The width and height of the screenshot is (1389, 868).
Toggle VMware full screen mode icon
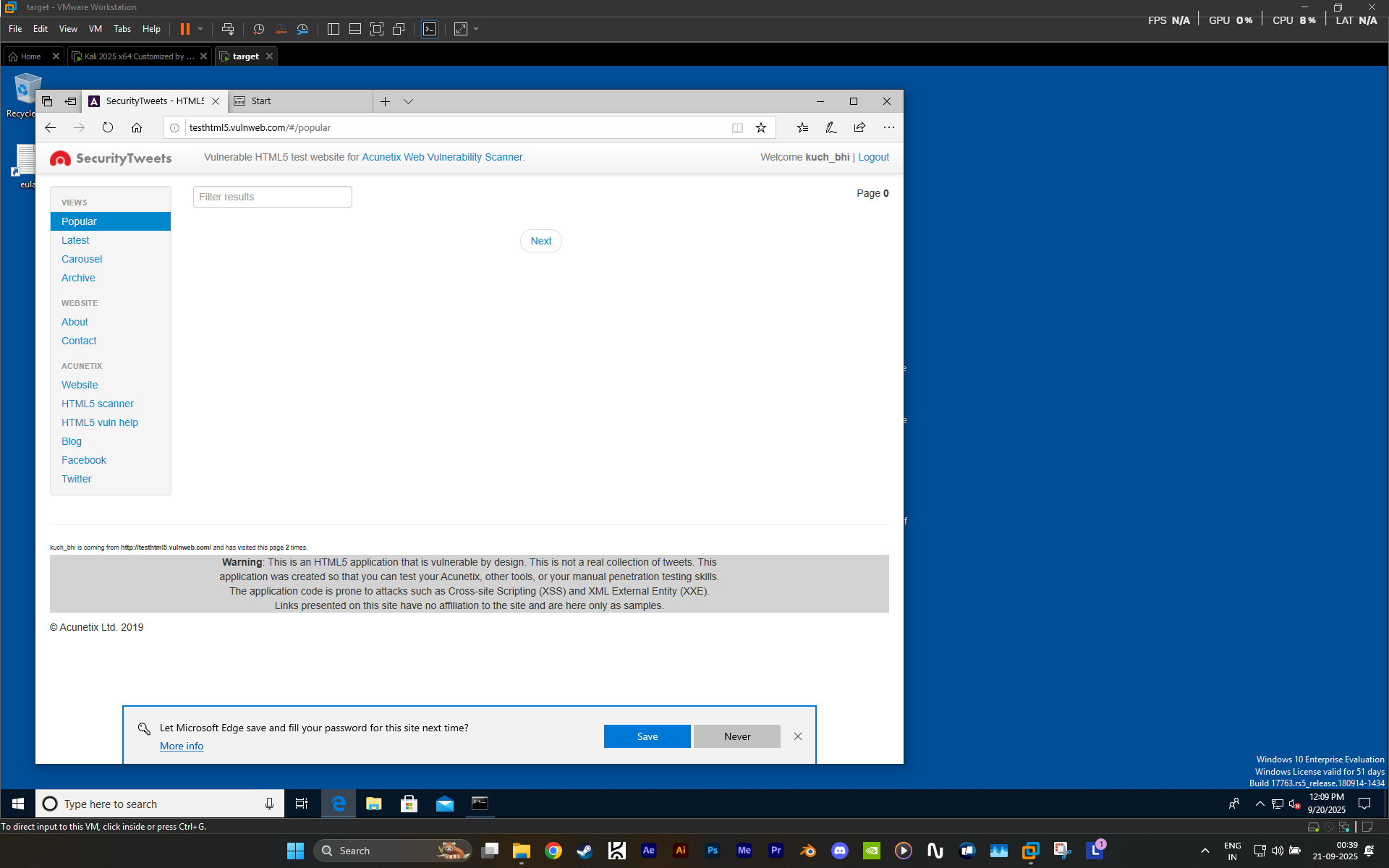click(x=377, y=29)
